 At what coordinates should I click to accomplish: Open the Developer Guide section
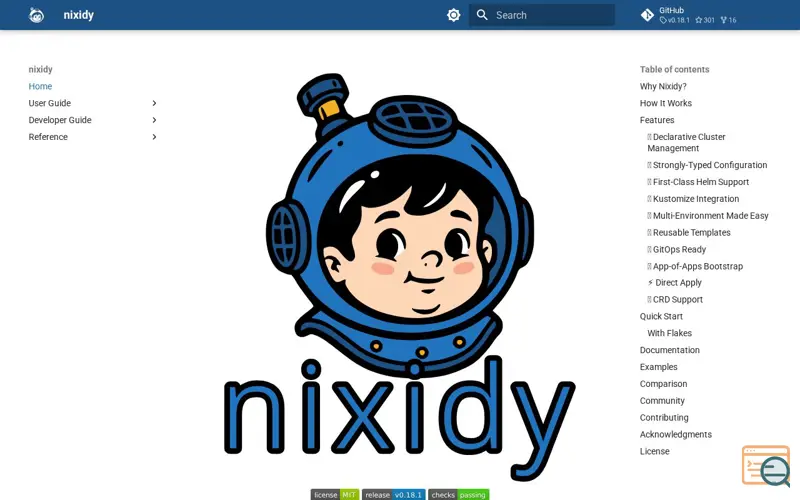60,120
